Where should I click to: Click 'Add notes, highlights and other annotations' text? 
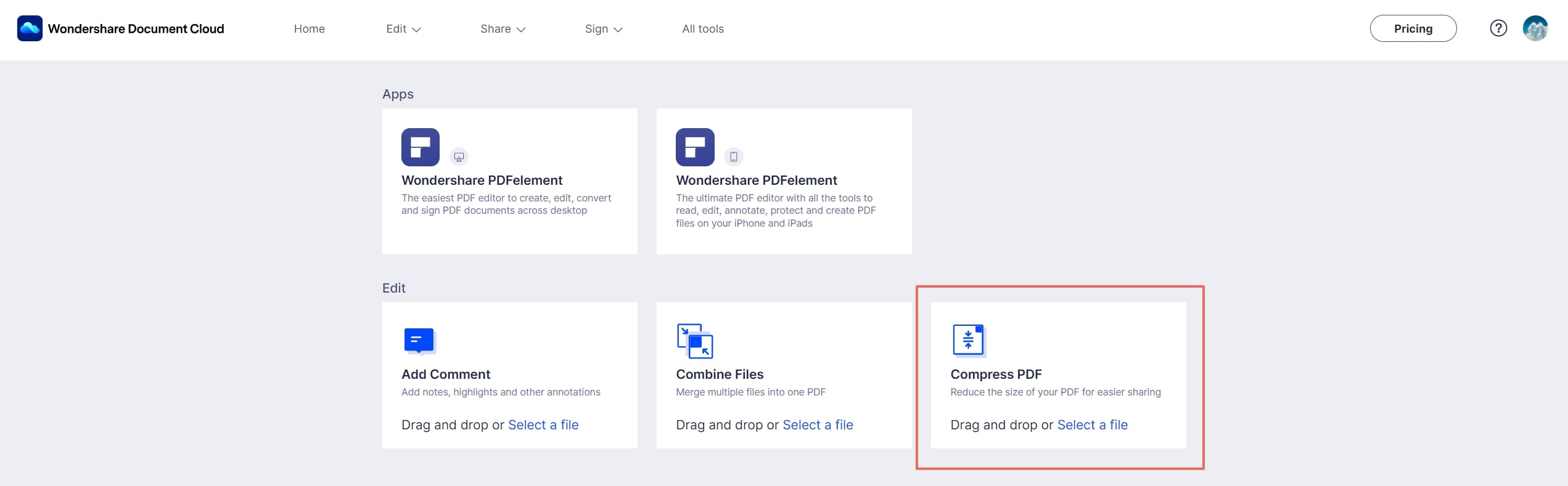tap(501, 392)
